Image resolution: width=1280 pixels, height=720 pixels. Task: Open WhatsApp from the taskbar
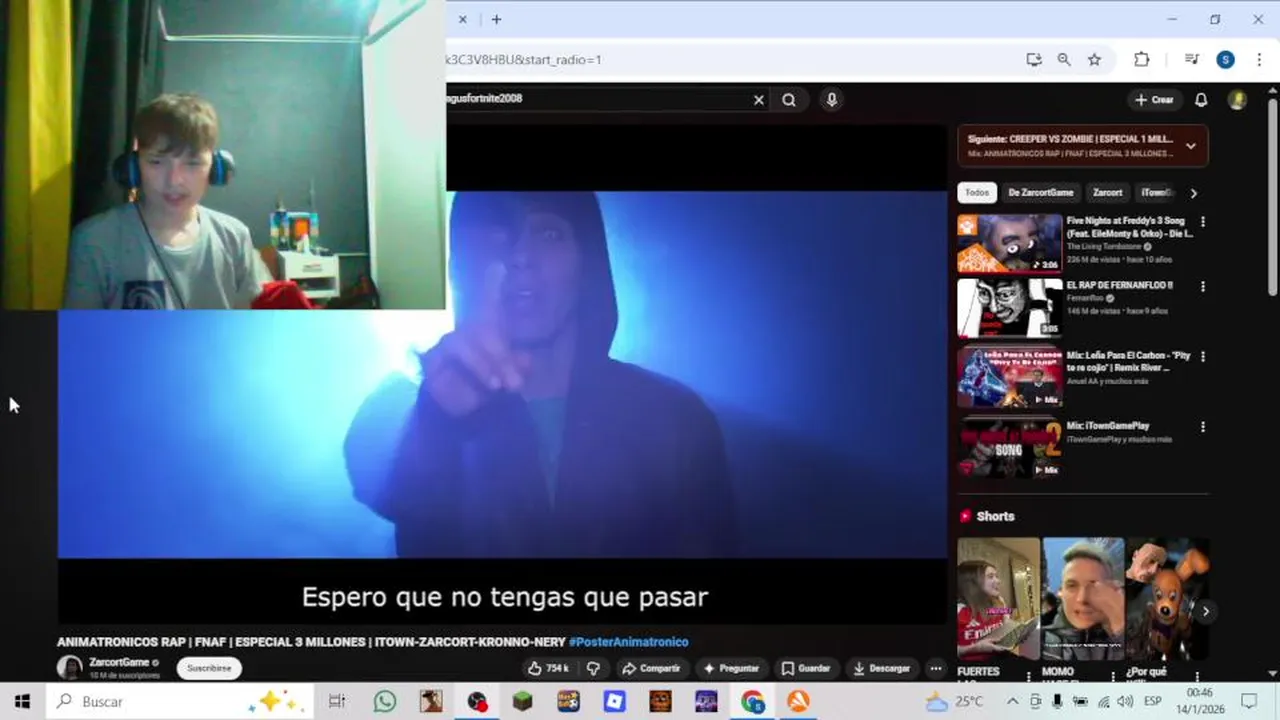point(385,701)
